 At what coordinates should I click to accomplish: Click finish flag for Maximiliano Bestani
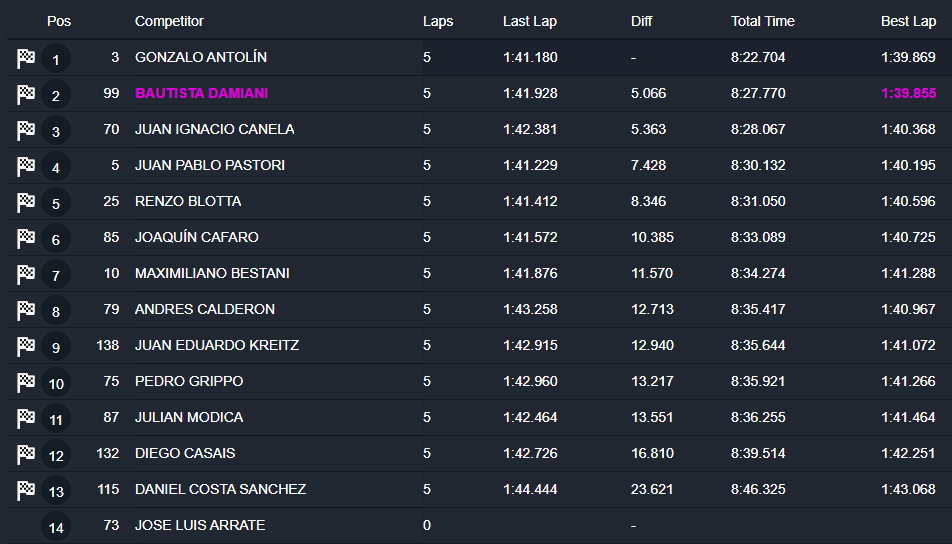[26, 275]
